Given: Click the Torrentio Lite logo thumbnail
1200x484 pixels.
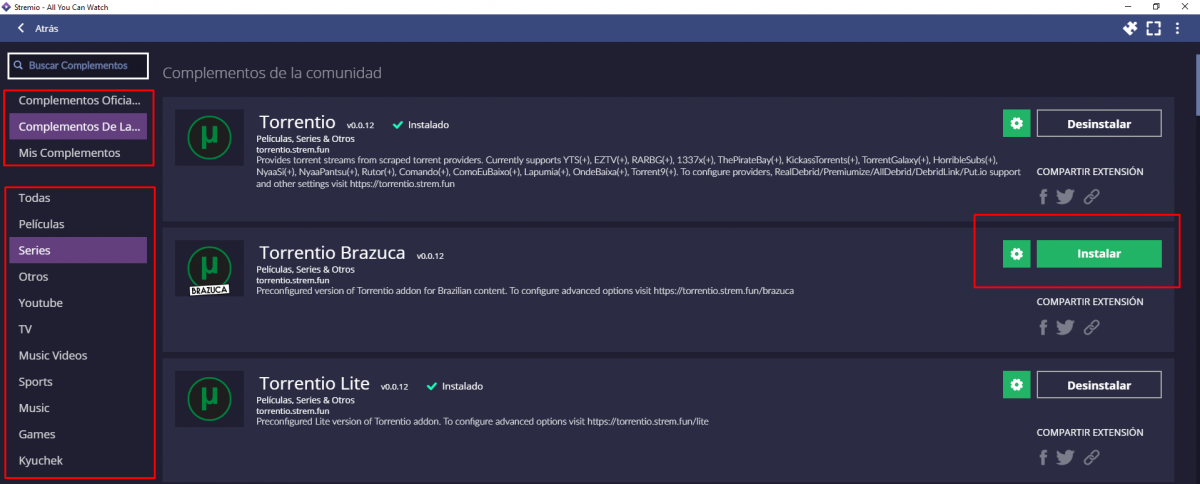Looking at the screenshot, I should [209, 400].
